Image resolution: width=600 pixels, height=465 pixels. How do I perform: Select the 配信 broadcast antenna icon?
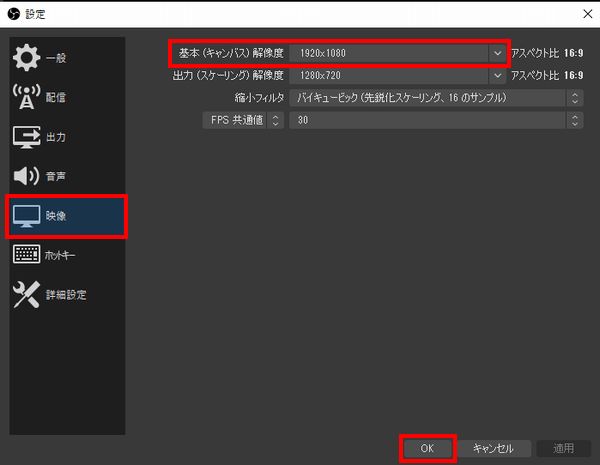[x=26, y=97]
